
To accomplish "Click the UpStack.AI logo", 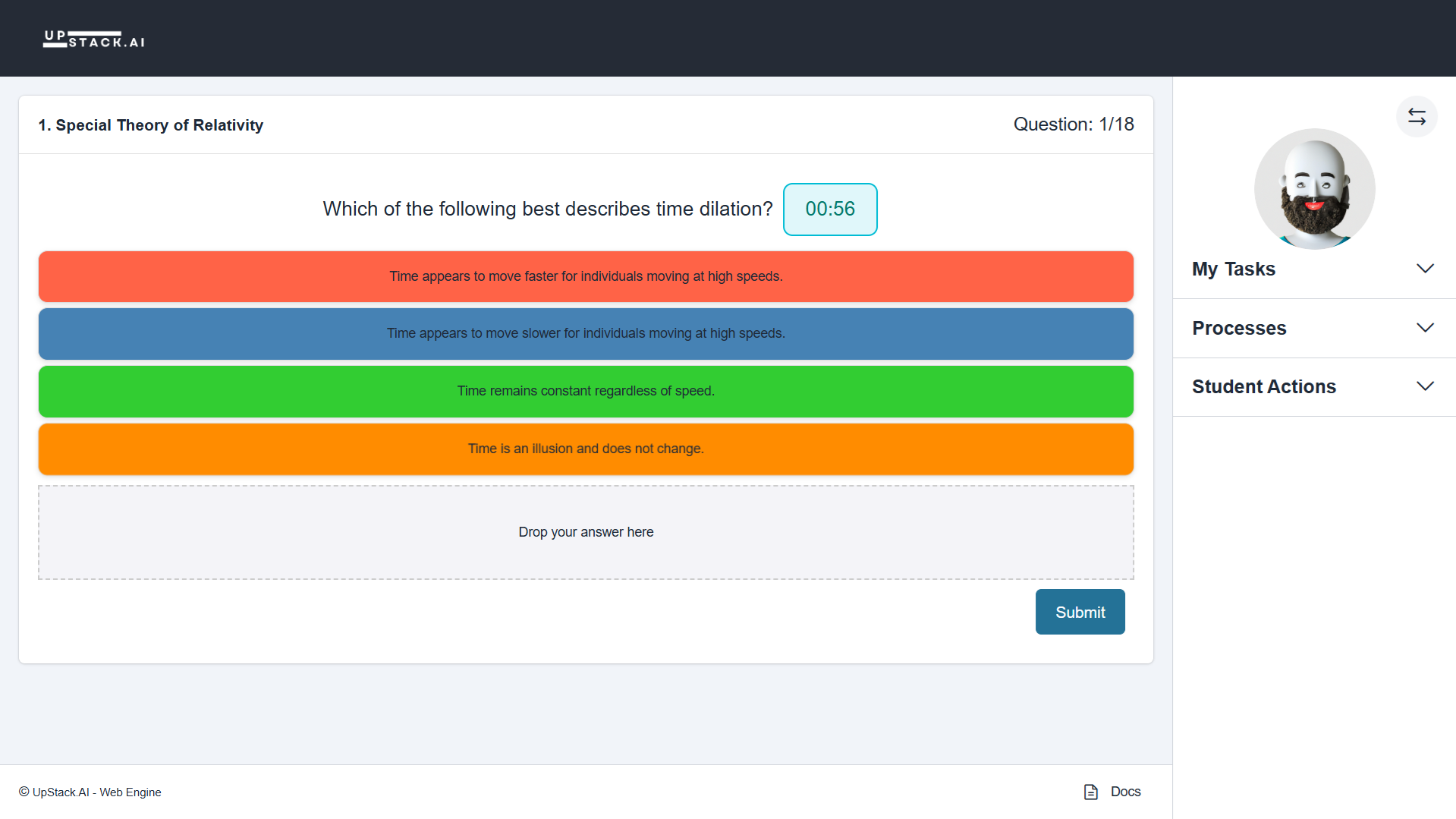I will click(x=93, y=38).
